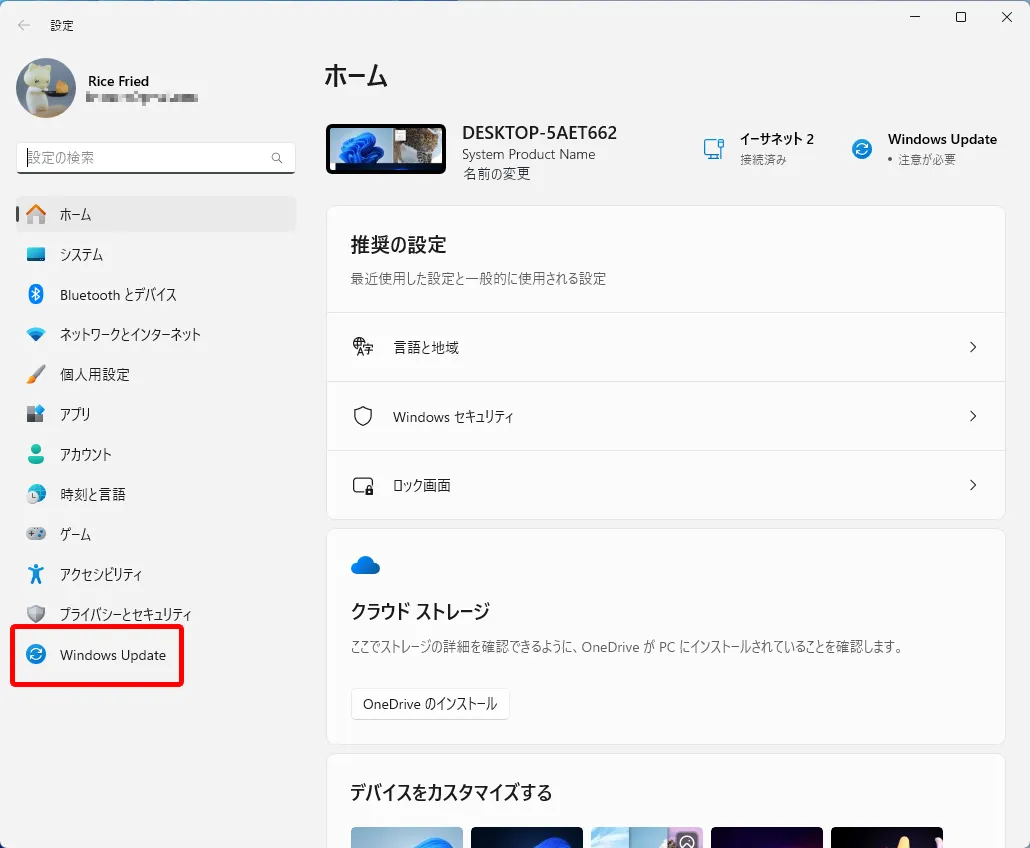The width and height of the screenshot is (1030, 848).
Task: Click the 推奨の設定 heading
Action: point(398,244)
